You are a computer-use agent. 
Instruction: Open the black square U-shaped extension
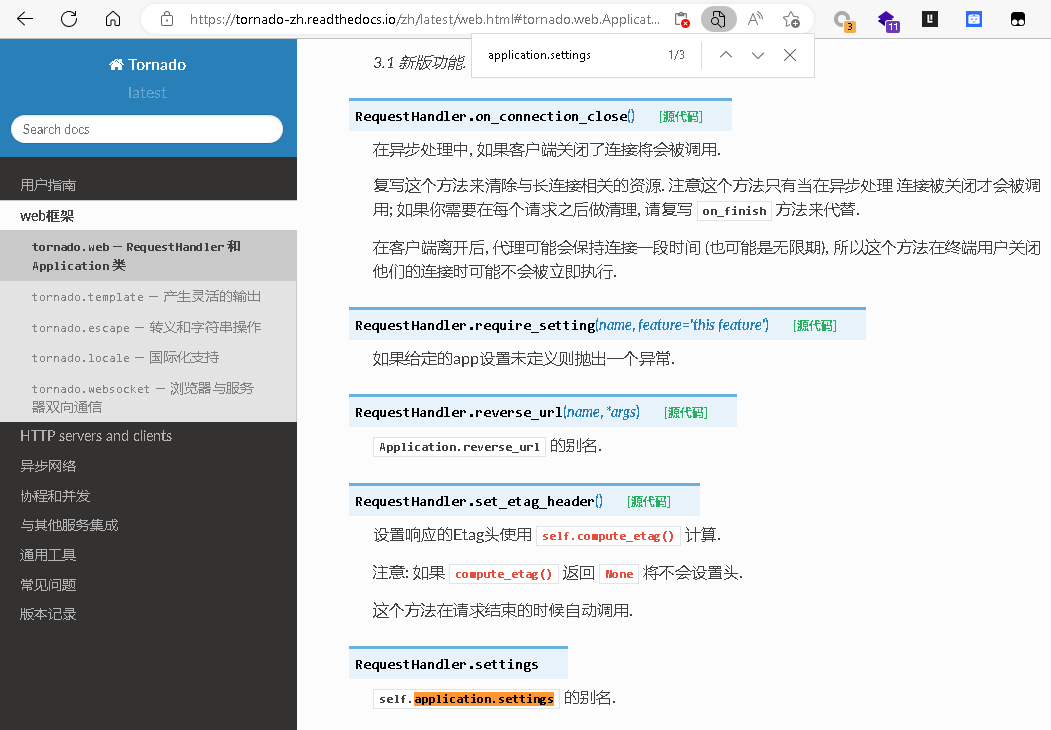coord(930,19)
